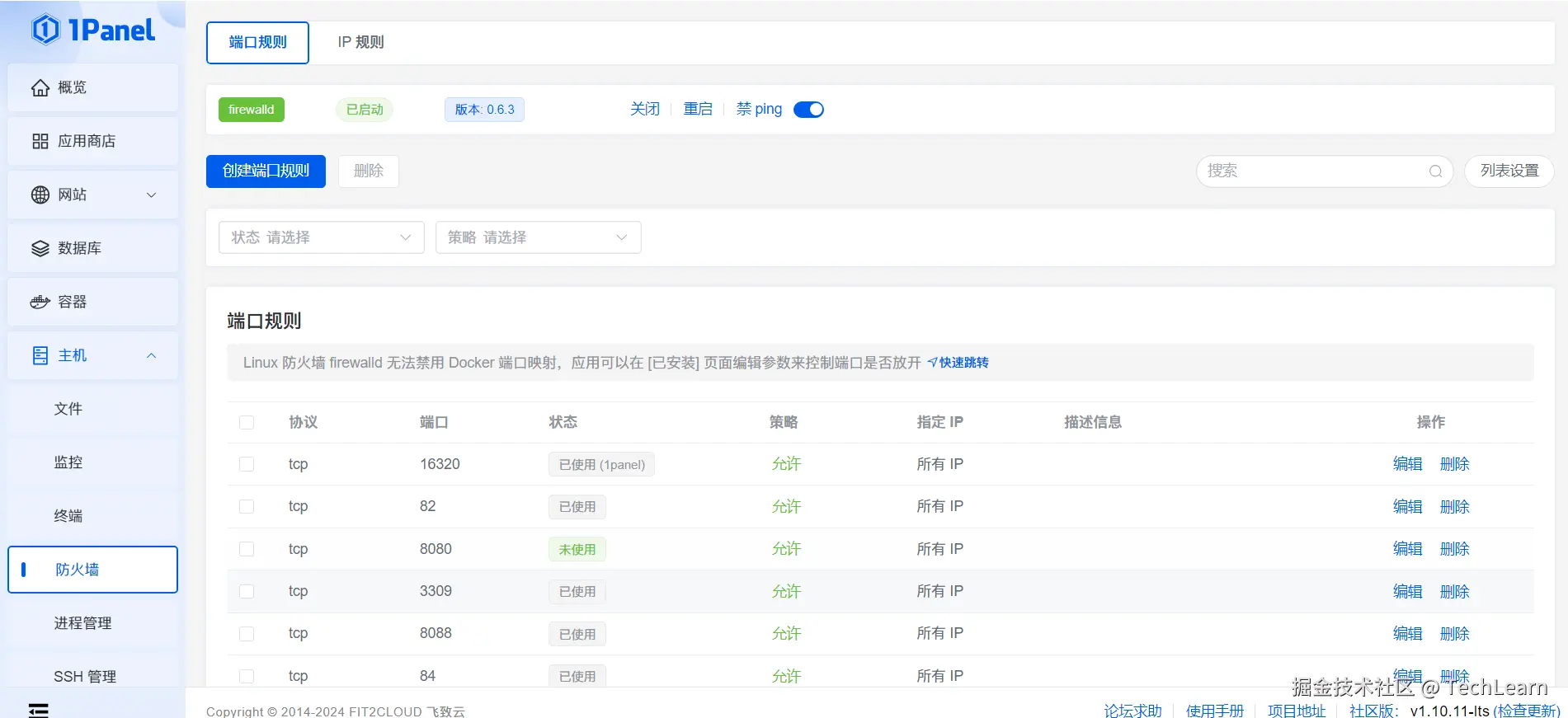This screenshot has height=718, width=1568.
Task: Open SSH 管理 in the sidebar
Action: pyautogui.click(x=92, y=677)
